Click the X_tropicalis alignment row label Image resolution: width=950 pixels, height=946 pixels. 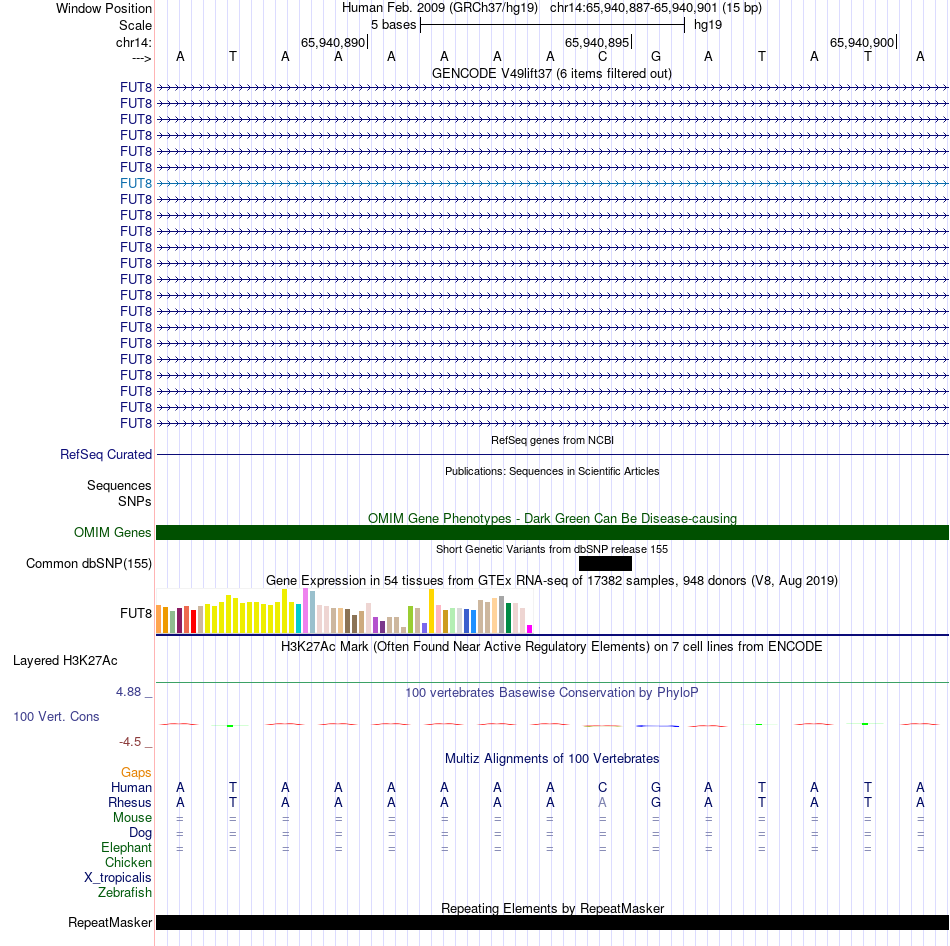pos(118,878)
